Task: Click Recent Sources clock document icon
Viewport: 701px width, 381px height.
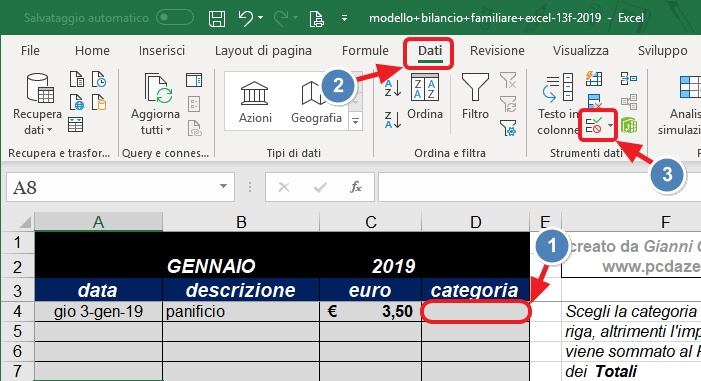Action: tap(99, 79)
